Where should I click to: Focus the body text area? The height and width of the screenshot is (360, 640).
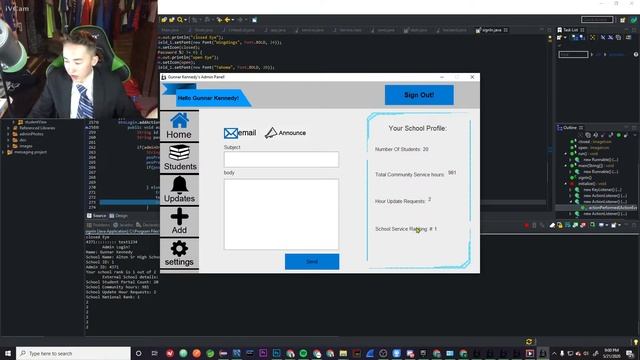(281, 214)
